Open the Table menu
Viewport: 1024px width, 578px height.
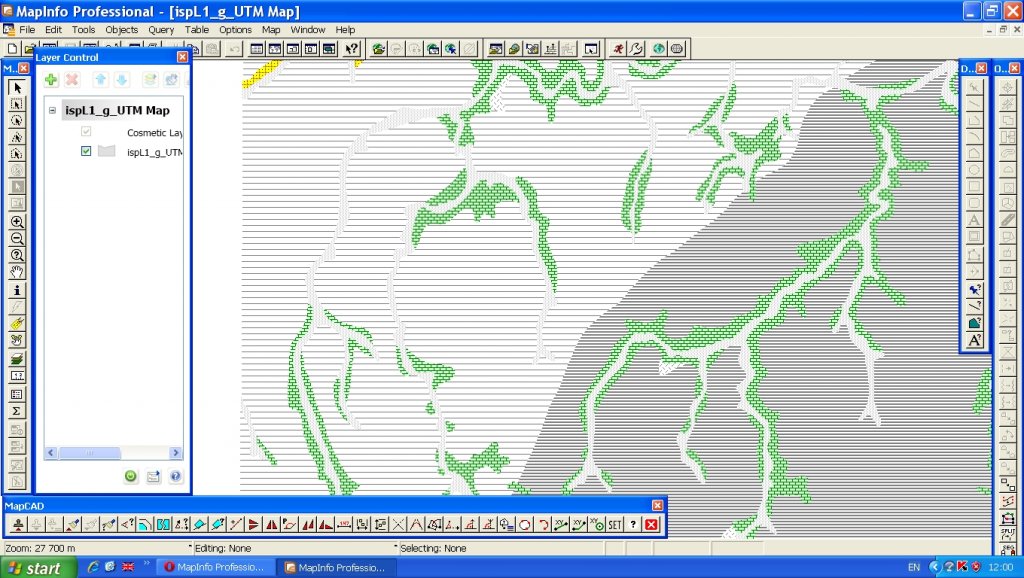pyautogui.click(x=197, y=29)
